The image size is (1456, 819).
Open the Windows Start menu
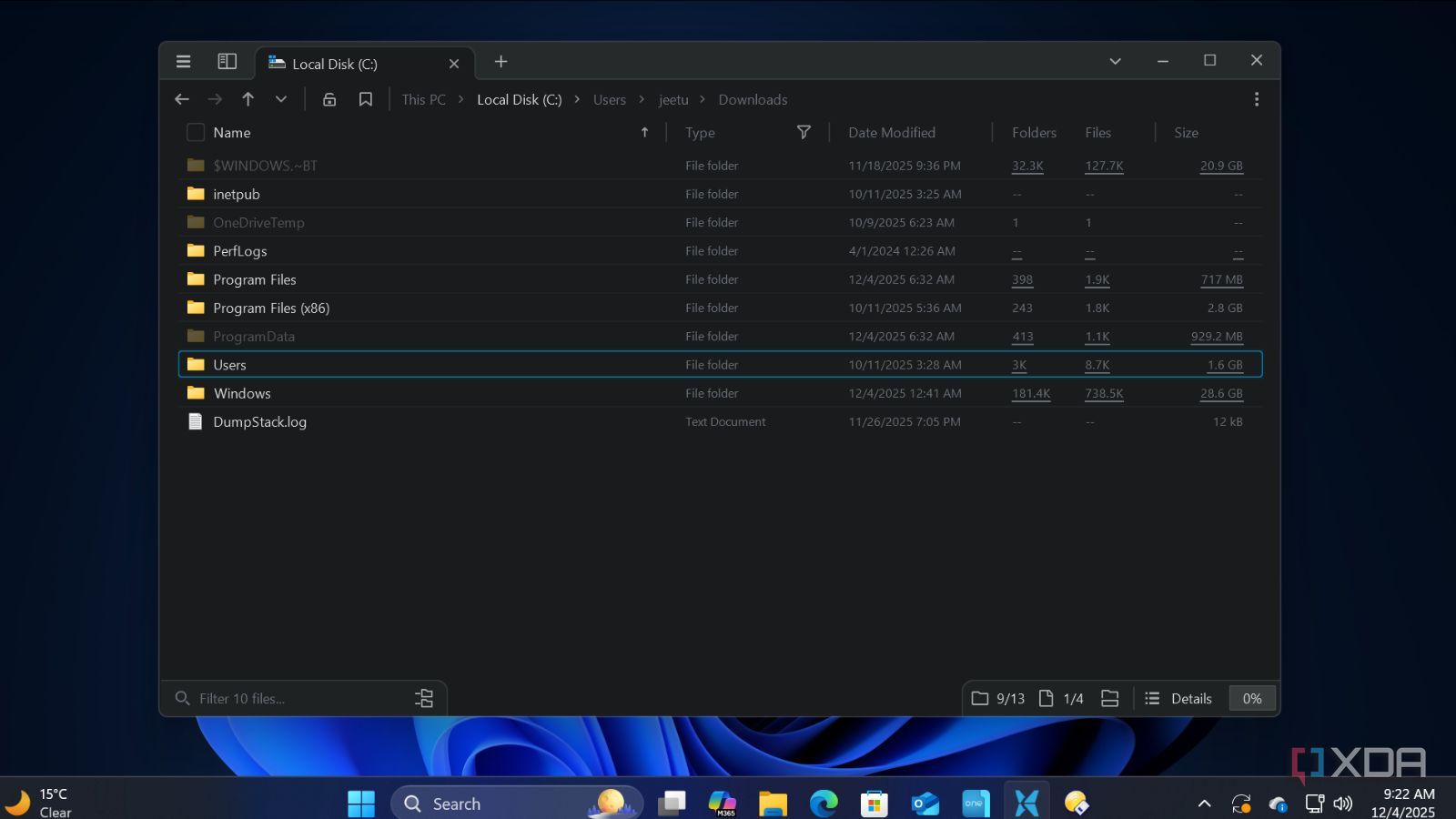pos(361,804)
